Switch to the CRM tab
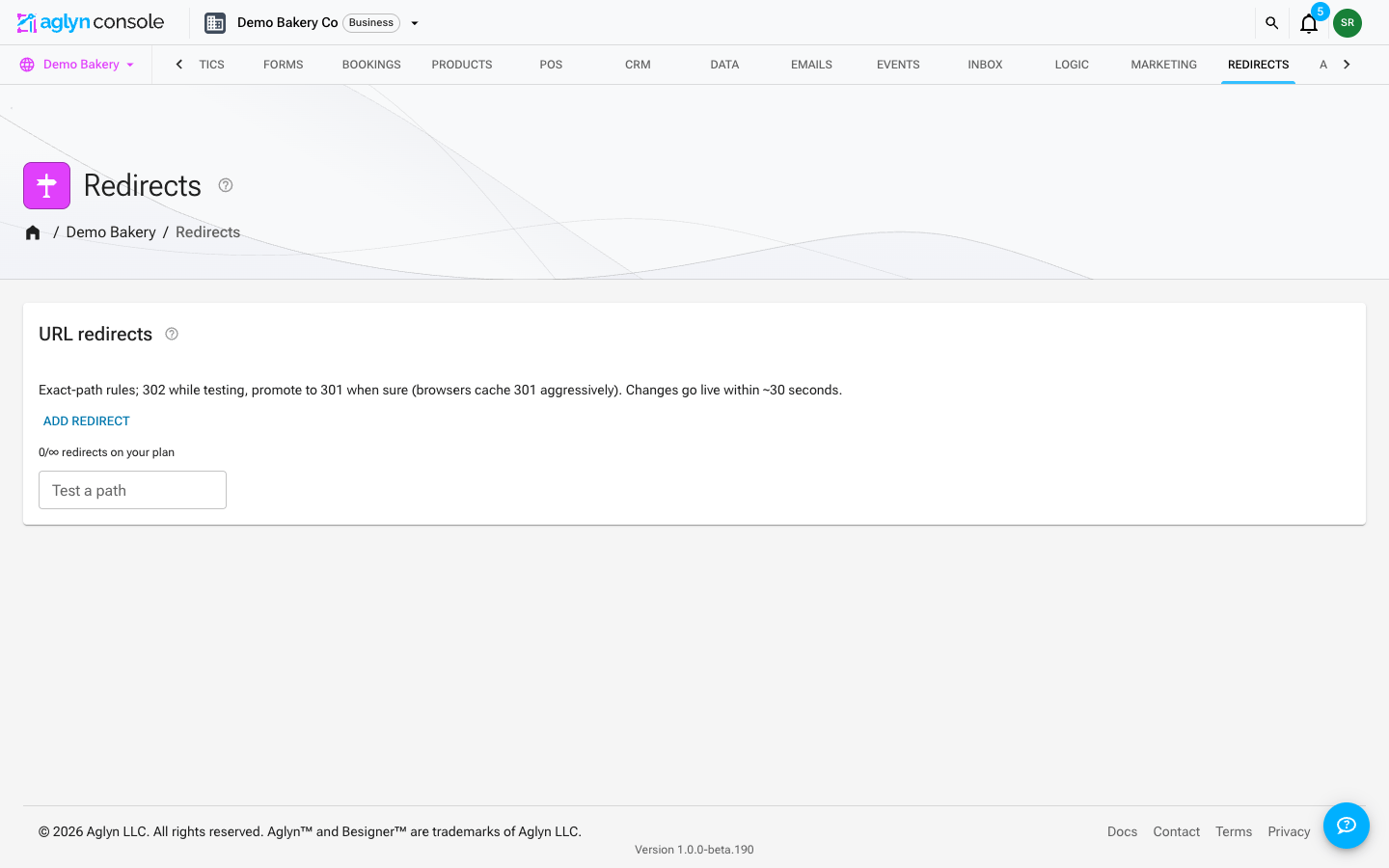The height and width of the screenshot is (868, 1389). 638,65
